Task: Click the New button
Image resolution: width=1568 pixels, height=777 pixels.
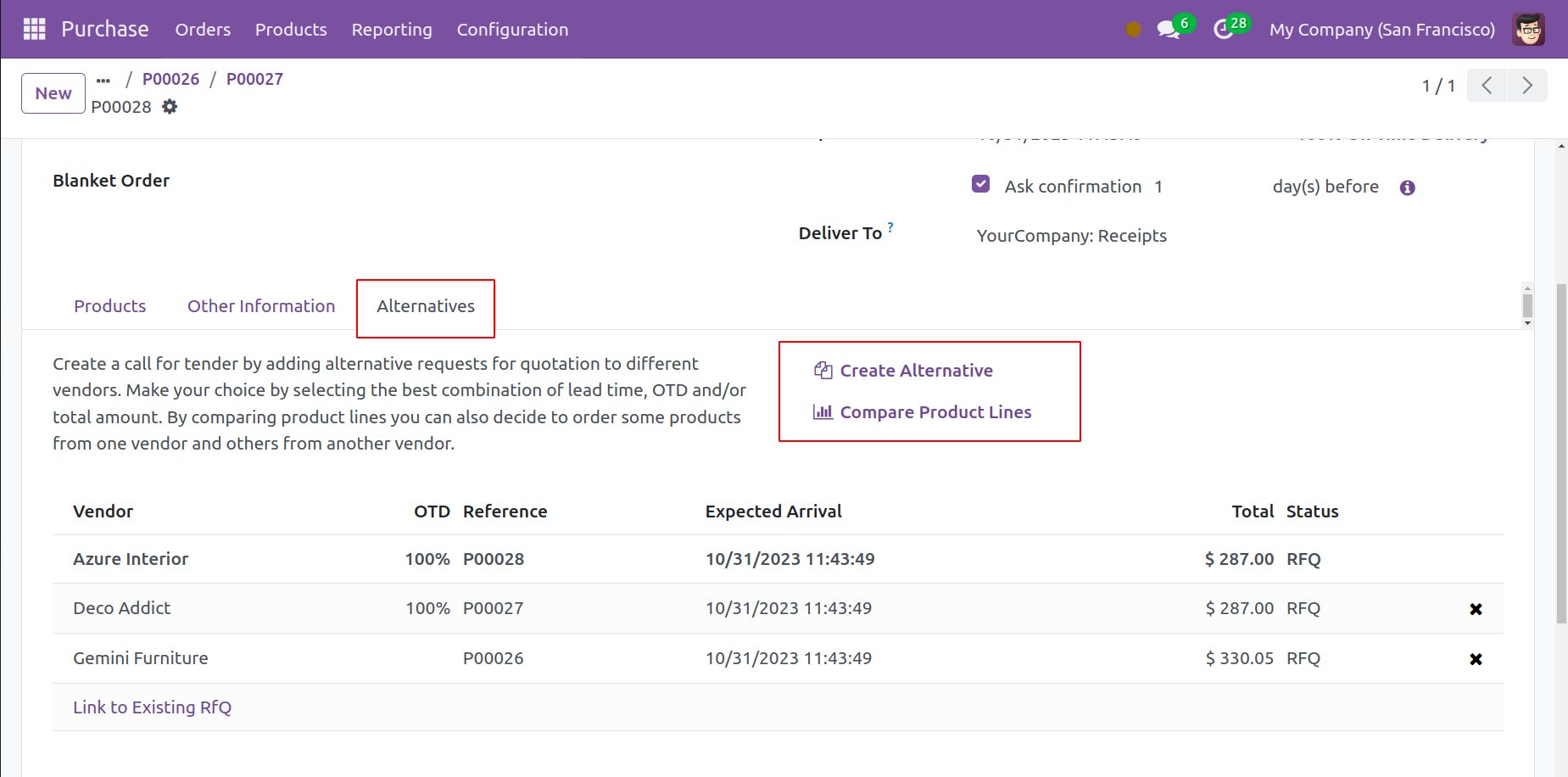Action: [x=53, y=93]
